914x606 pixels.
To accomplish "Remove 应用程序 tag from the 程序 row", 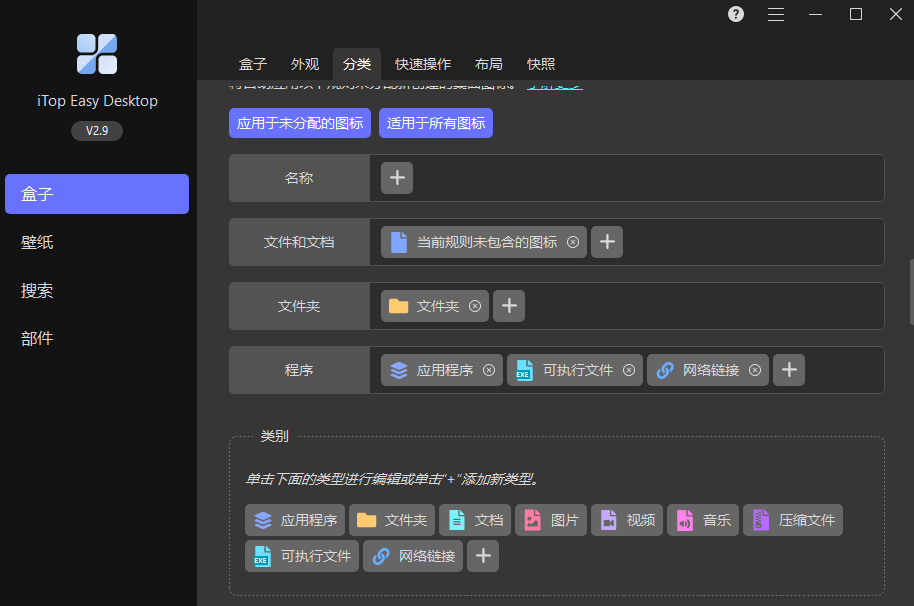I will (489, 370).
